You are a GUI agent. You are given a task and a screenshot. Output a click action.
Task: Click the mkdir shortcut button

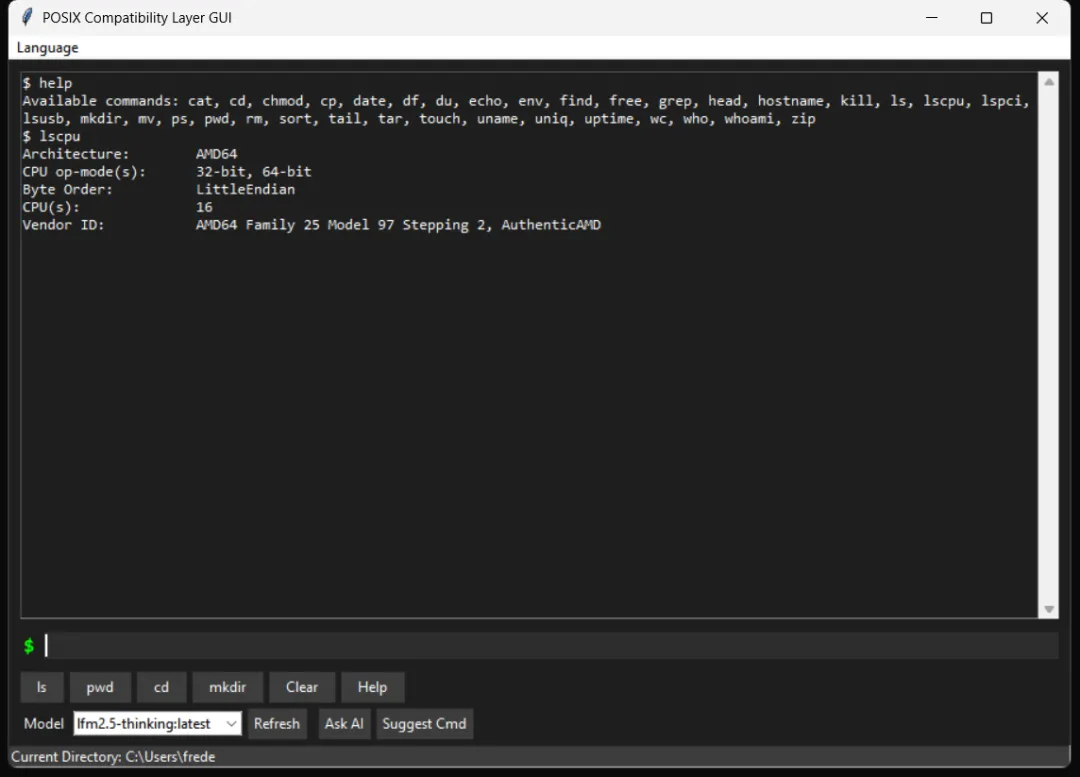click(227, 687)
